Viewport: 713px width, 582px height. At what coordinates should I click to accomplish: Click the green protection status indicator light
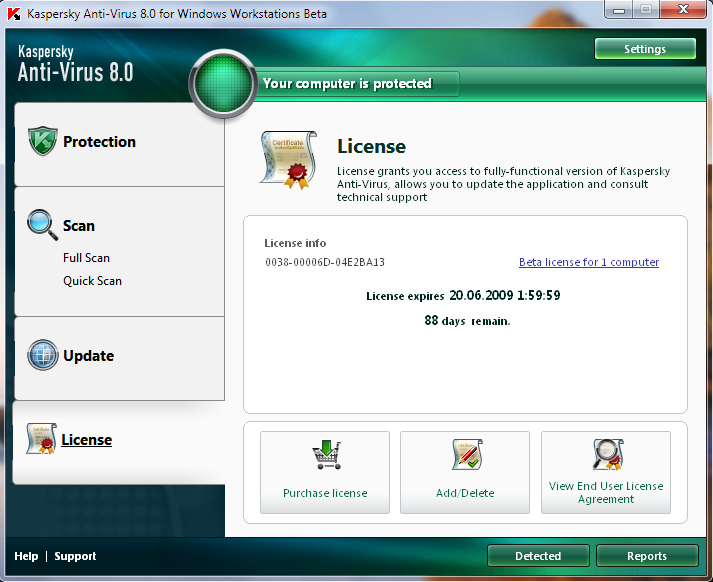tap(223, 84)
